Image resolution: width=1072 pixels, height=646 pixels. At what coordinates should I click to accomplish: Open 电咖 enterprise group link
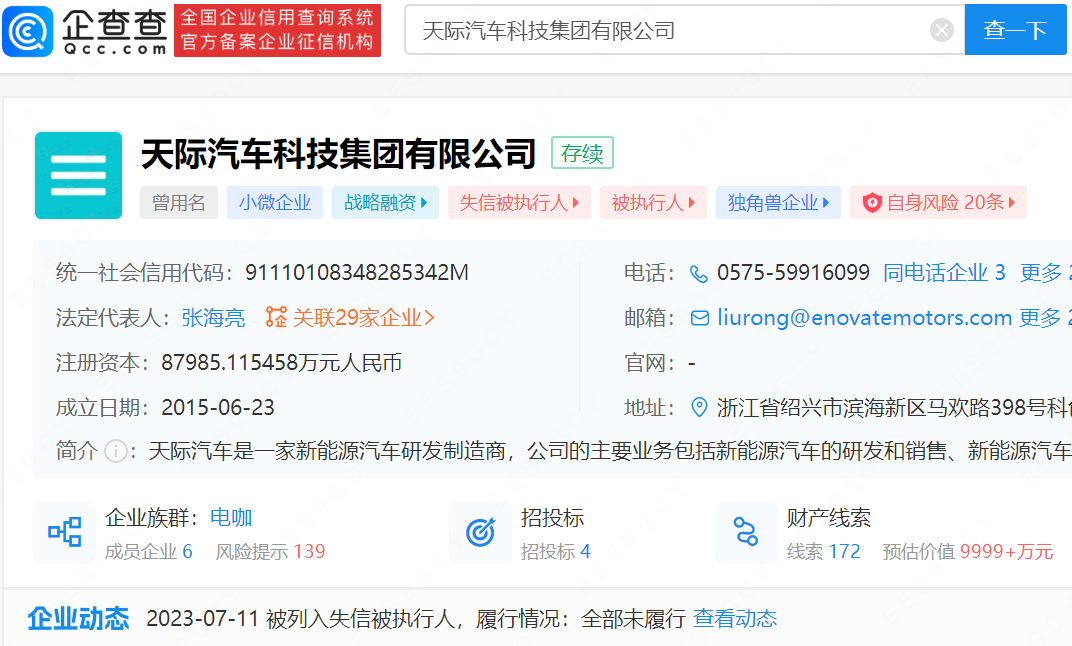click(x=231, y=517)
